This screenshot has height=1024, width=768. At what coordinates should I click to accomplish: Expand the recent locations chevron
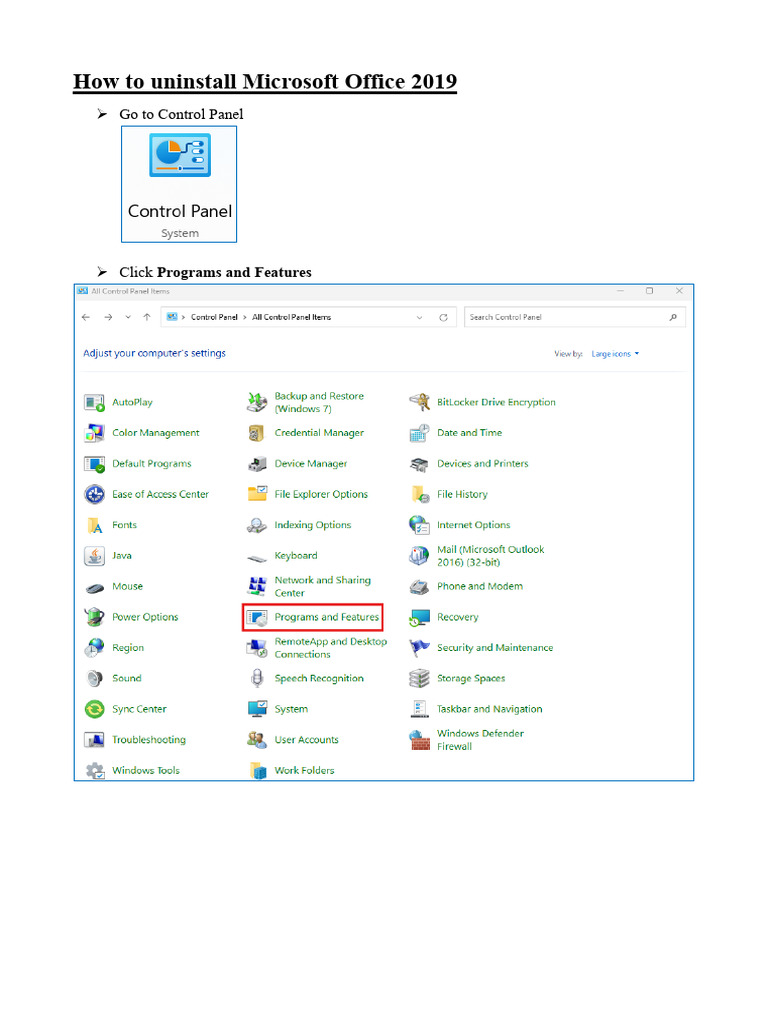(x=128, y=317)
